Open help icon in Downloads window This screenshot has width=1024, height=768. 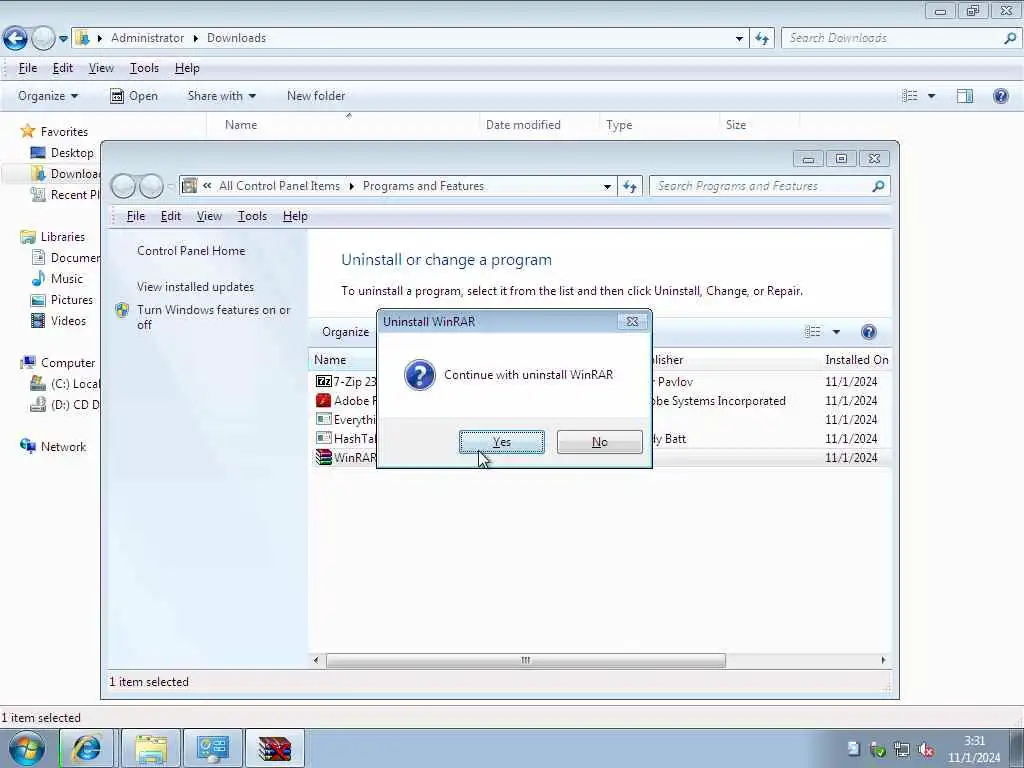[x=1000, y=96]
